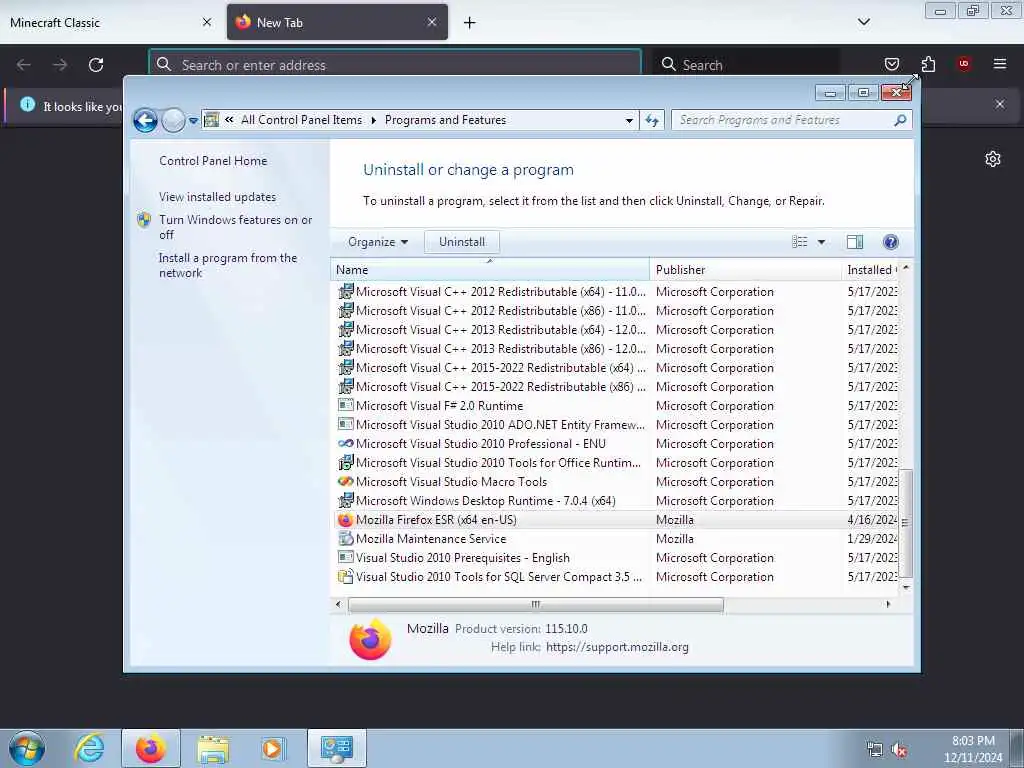
Task: Sort by the Name column header
Action: click(490, 270)
